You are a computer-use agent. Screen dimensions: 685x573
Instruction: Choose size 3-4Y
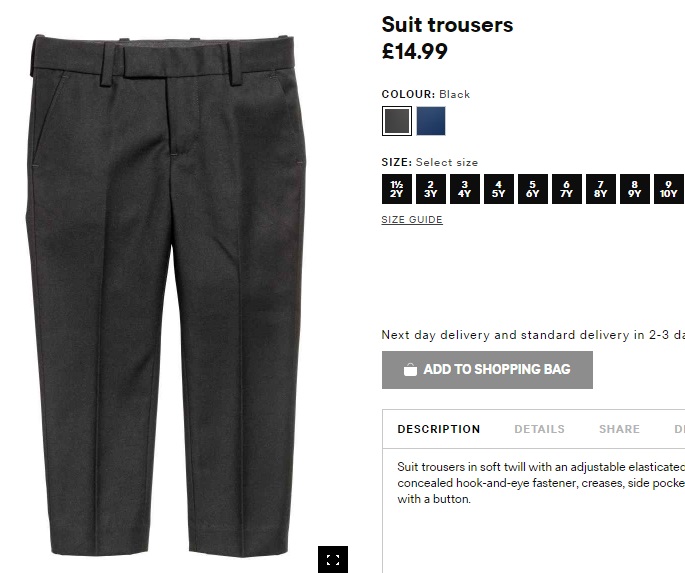point(465,189)
